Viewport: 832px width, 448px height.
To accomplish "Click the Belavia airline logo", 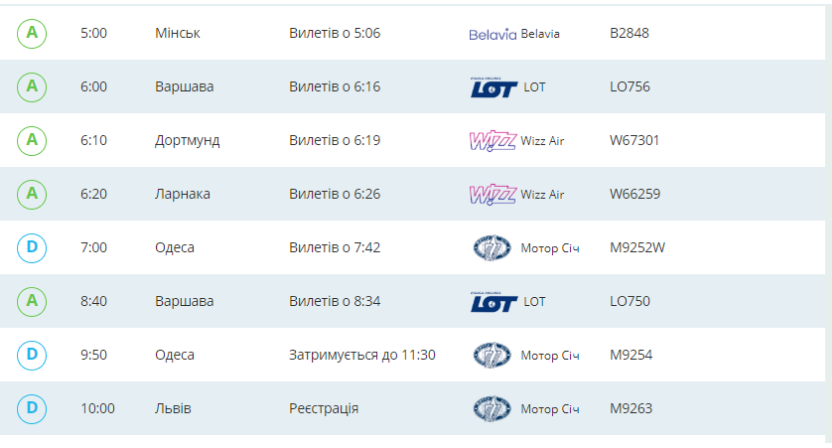I will [493, 34].
